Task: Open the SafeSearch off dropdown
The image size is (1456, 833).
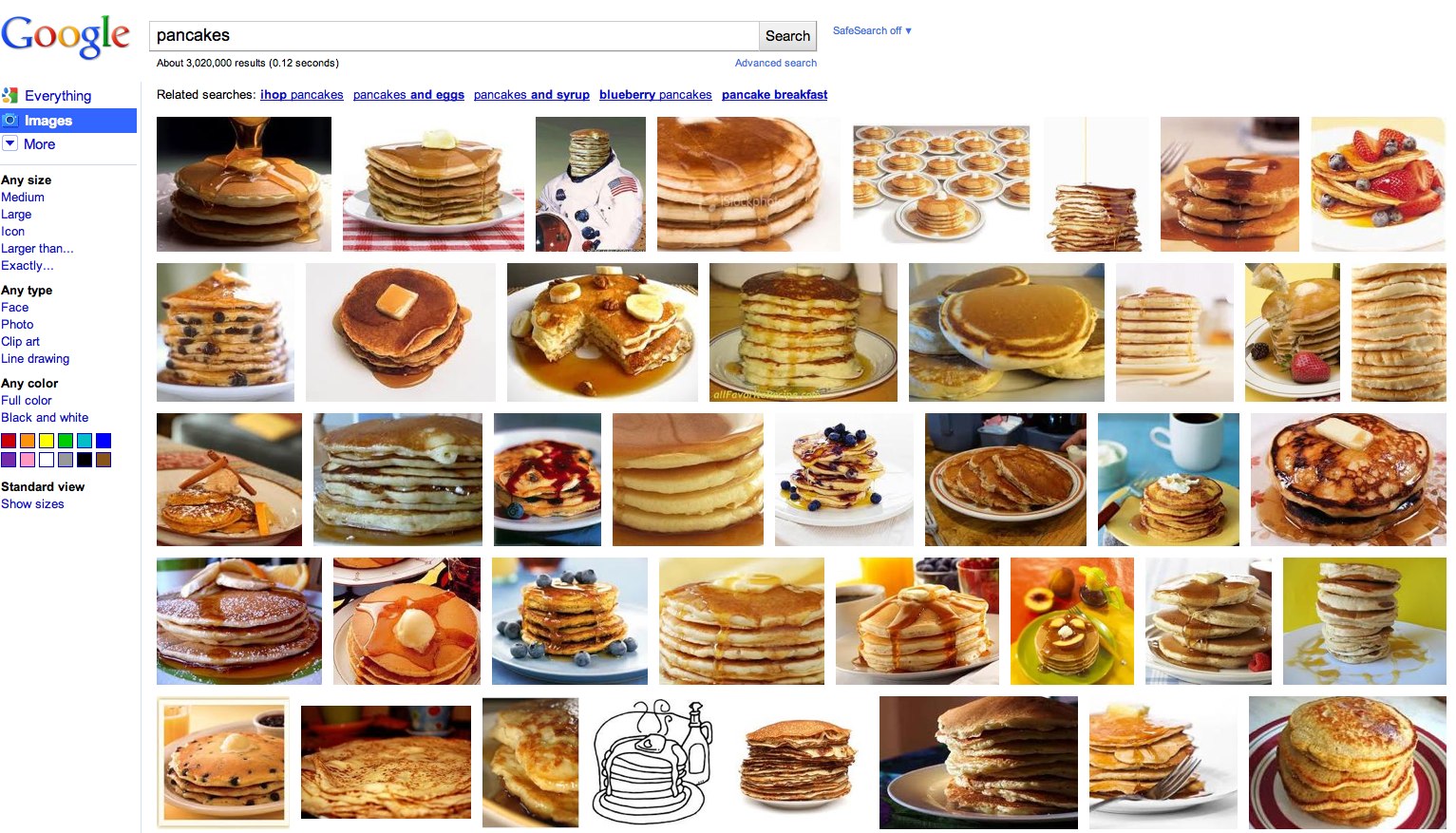Action: point(872,30)
